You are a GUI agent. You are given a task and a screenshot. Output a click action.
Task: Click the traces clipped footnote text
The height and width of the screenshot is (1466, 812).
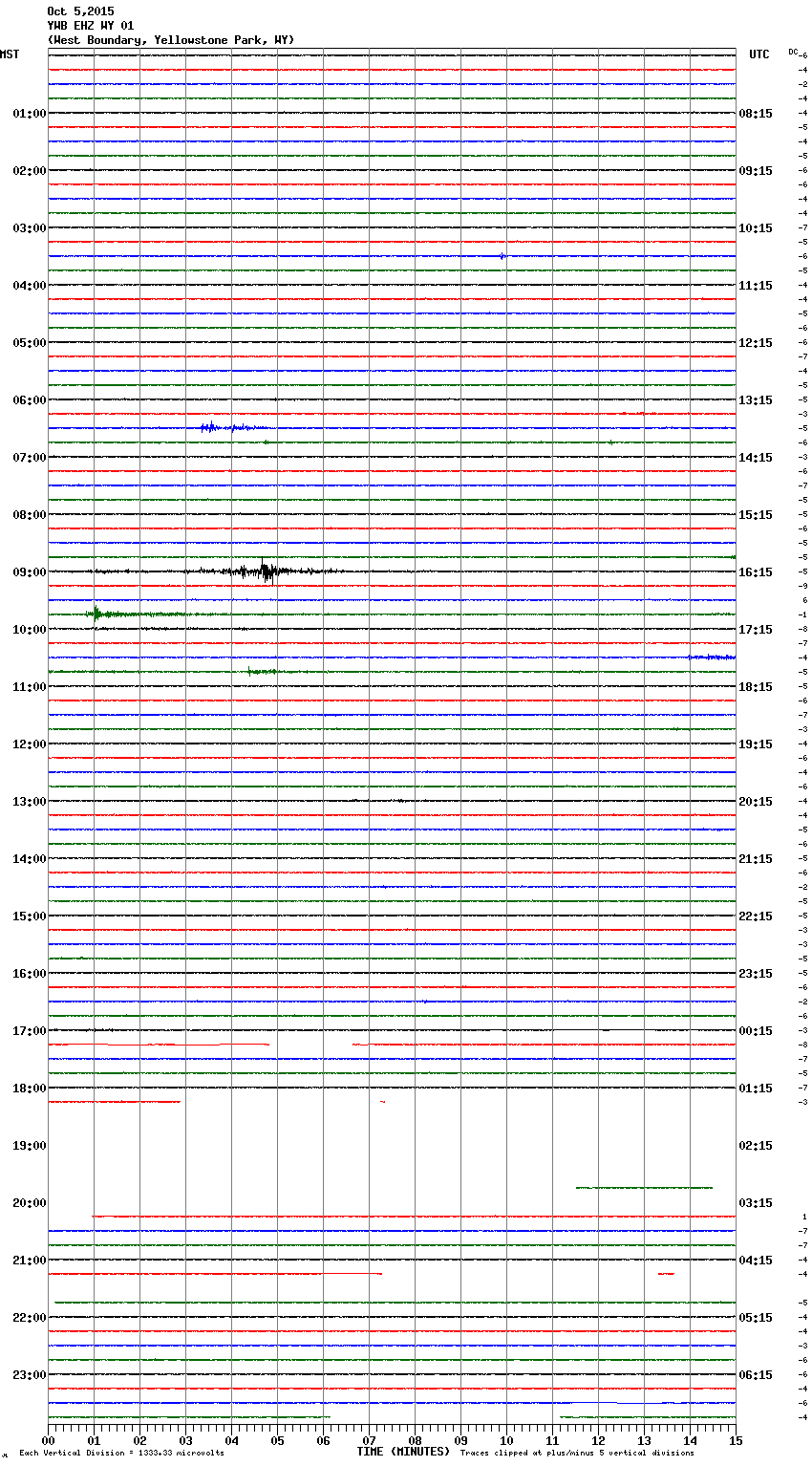(577, 1454)
